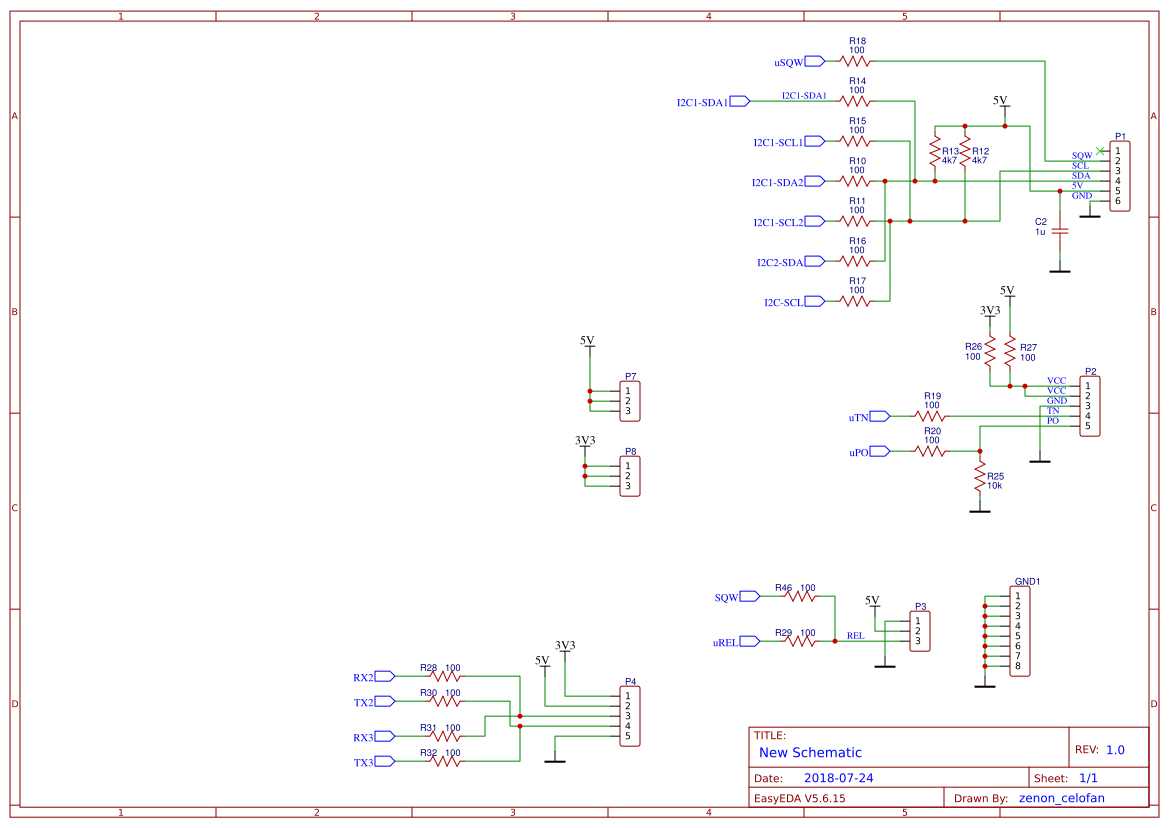This screenshot has height=828, width=1169.
Task: Select the 5V power flag above P7
Action: tap(588, 341)
